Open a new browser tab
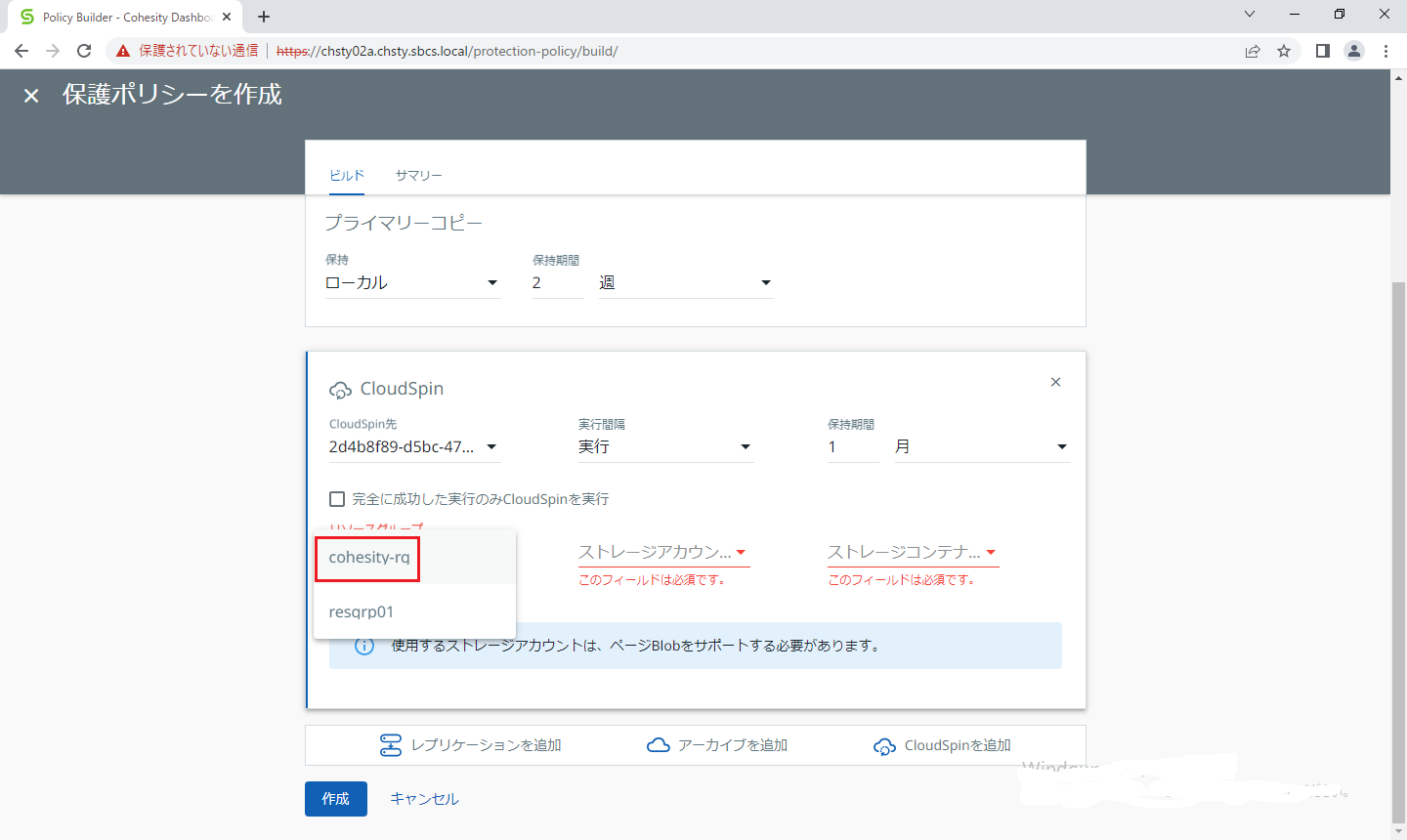This screenshot has width=1407, height=840. [264, 17]
